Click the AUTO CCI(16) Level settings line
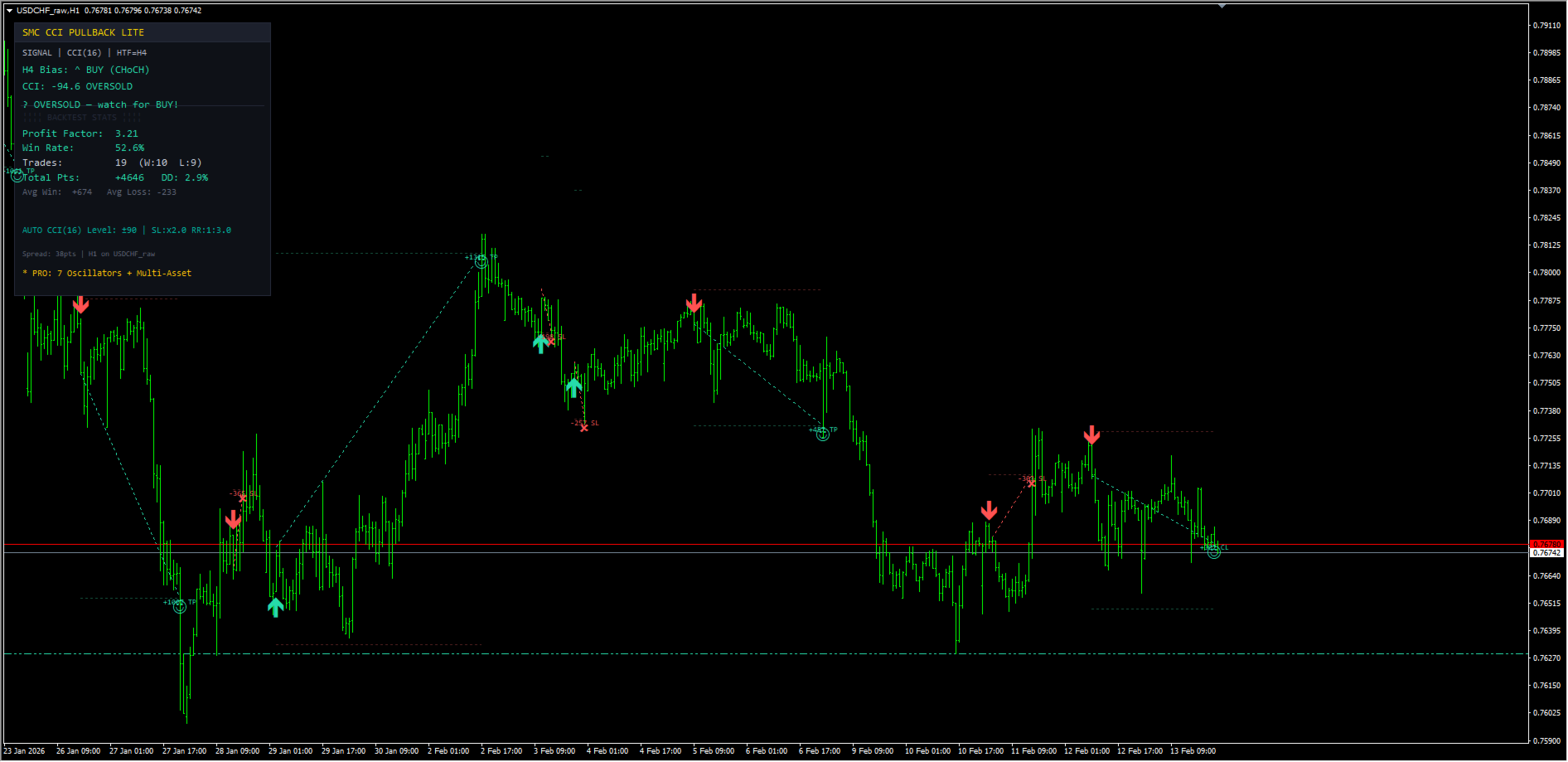The width and height of the screenshot is (1568, 762). tap(127, 231)
